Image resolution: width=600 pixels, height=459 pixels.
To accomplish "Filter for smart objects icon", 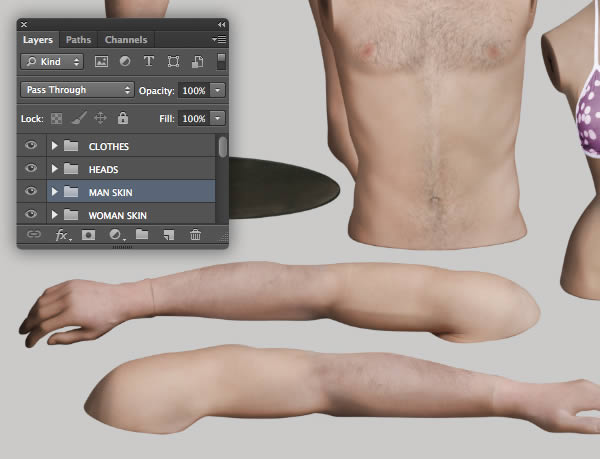I will point(197,62).
